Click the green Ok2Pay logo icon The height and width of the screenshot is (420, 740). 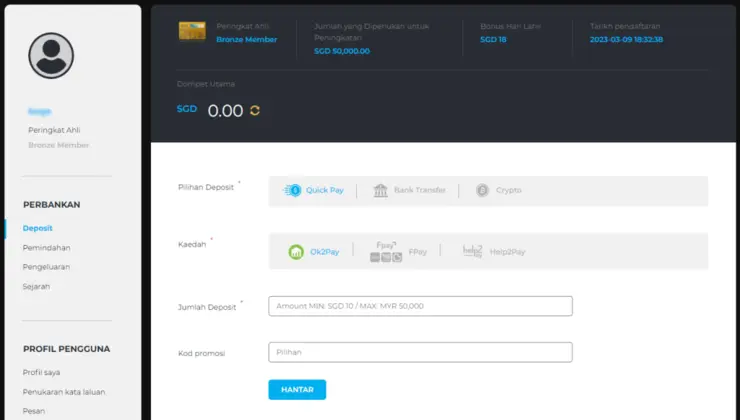296,252
